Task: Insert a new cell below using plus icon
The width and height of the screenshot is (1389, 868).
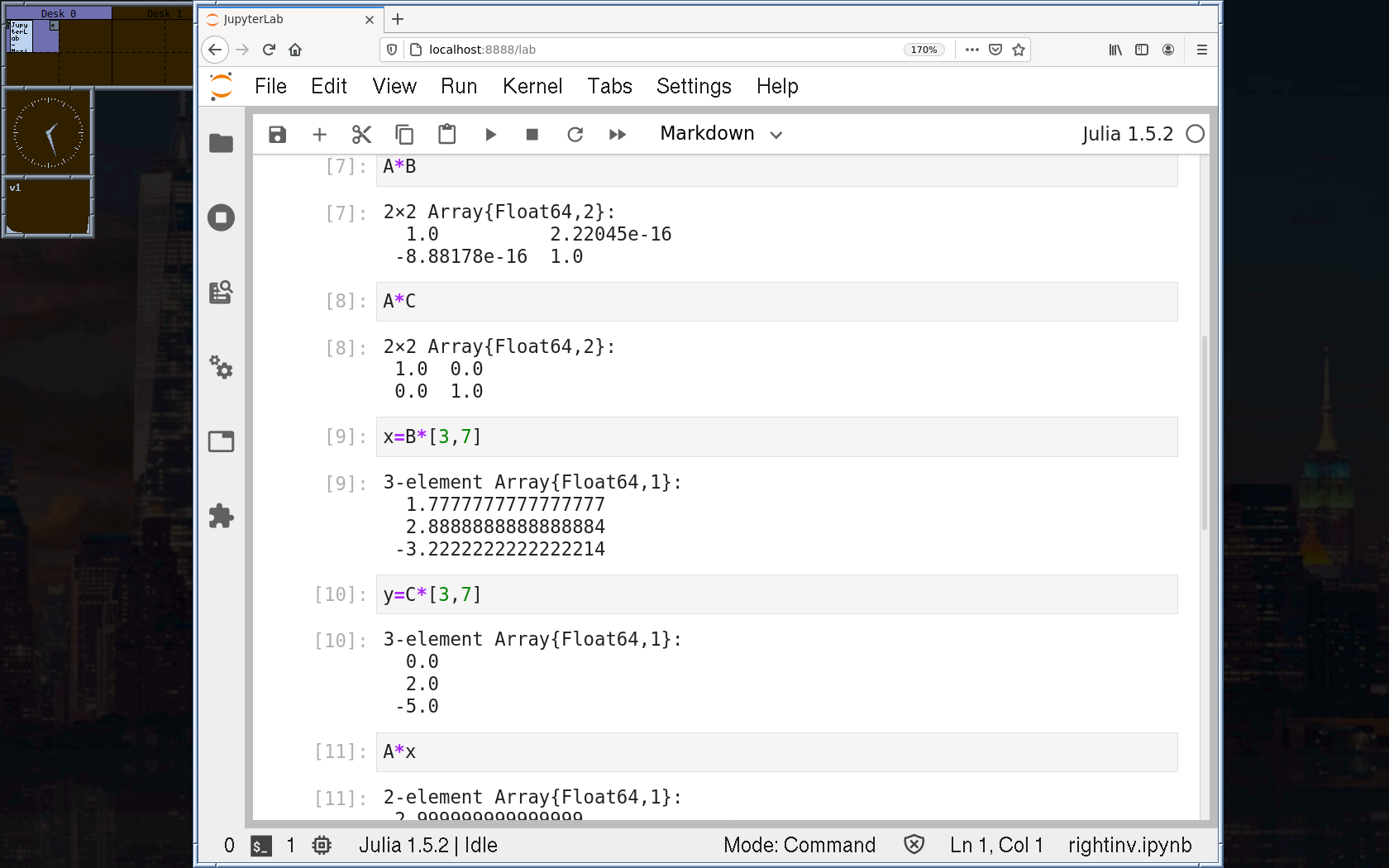Action: (x=319, y=135)
